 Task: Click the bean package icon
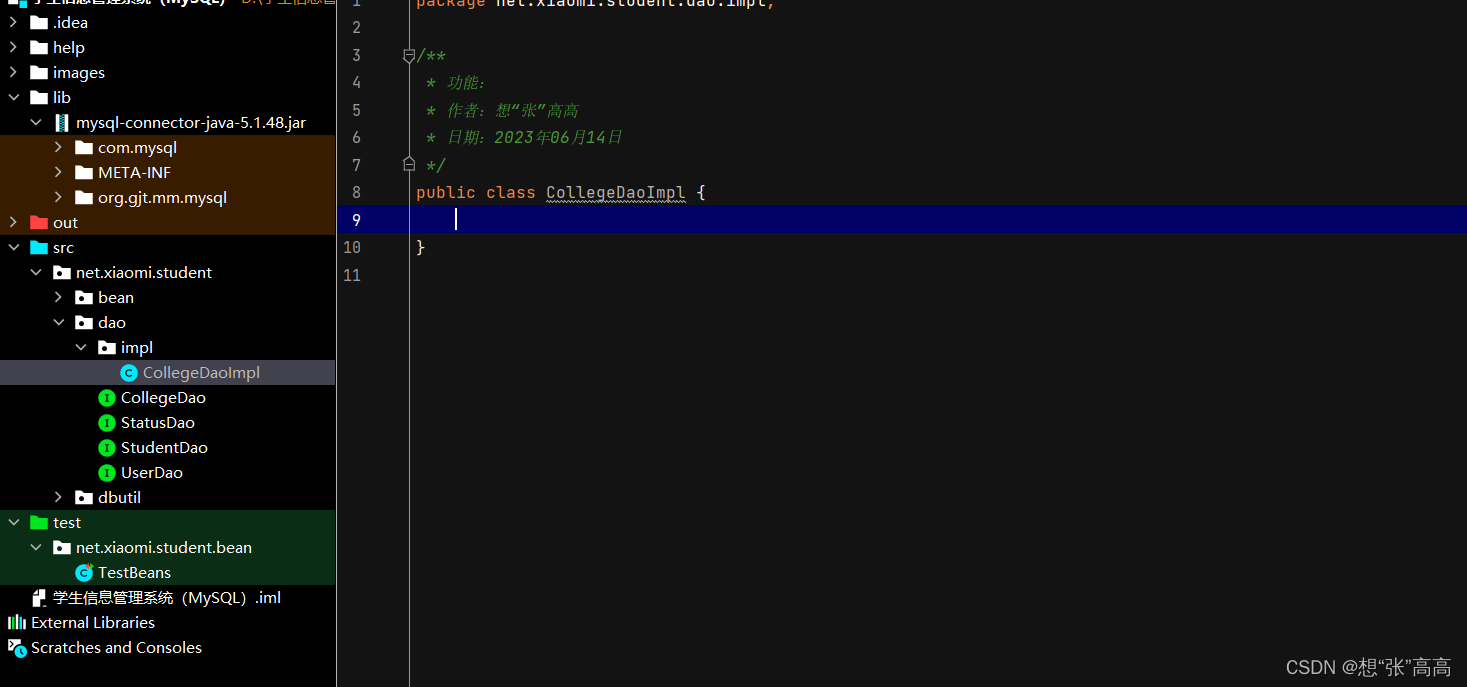(x=84, y=297)
